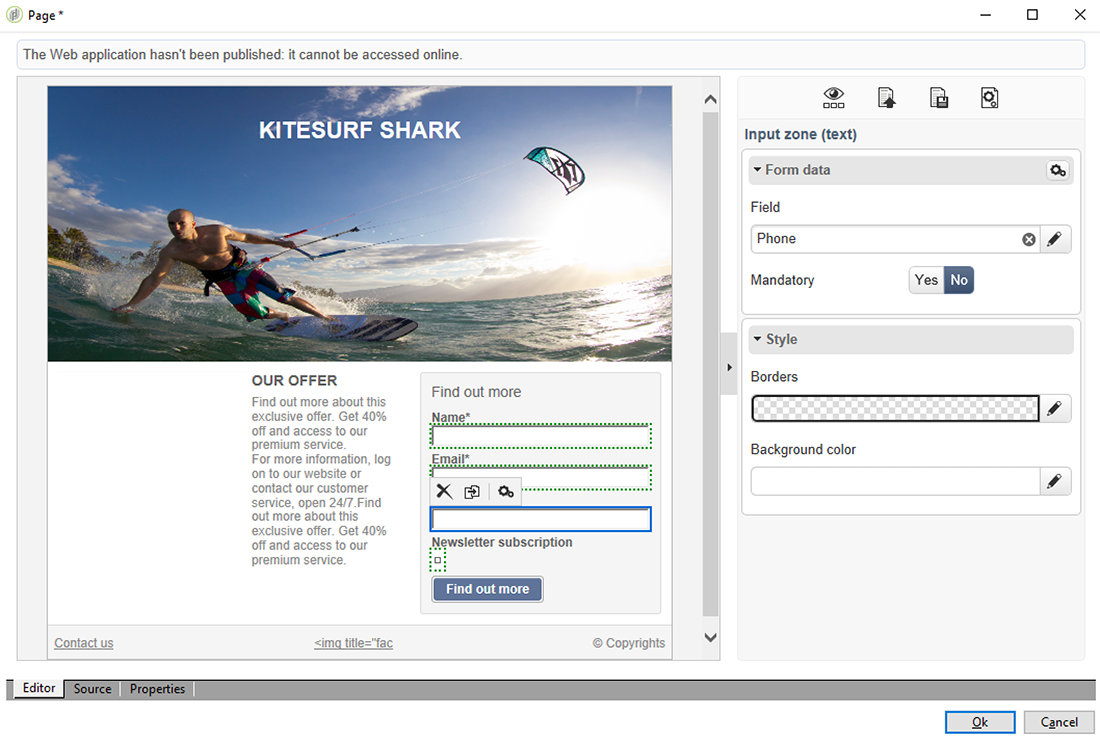This screenshot has height=741, width=1100.
Task: Edit Borders style with pencil icon
Action: point(1054,408)
